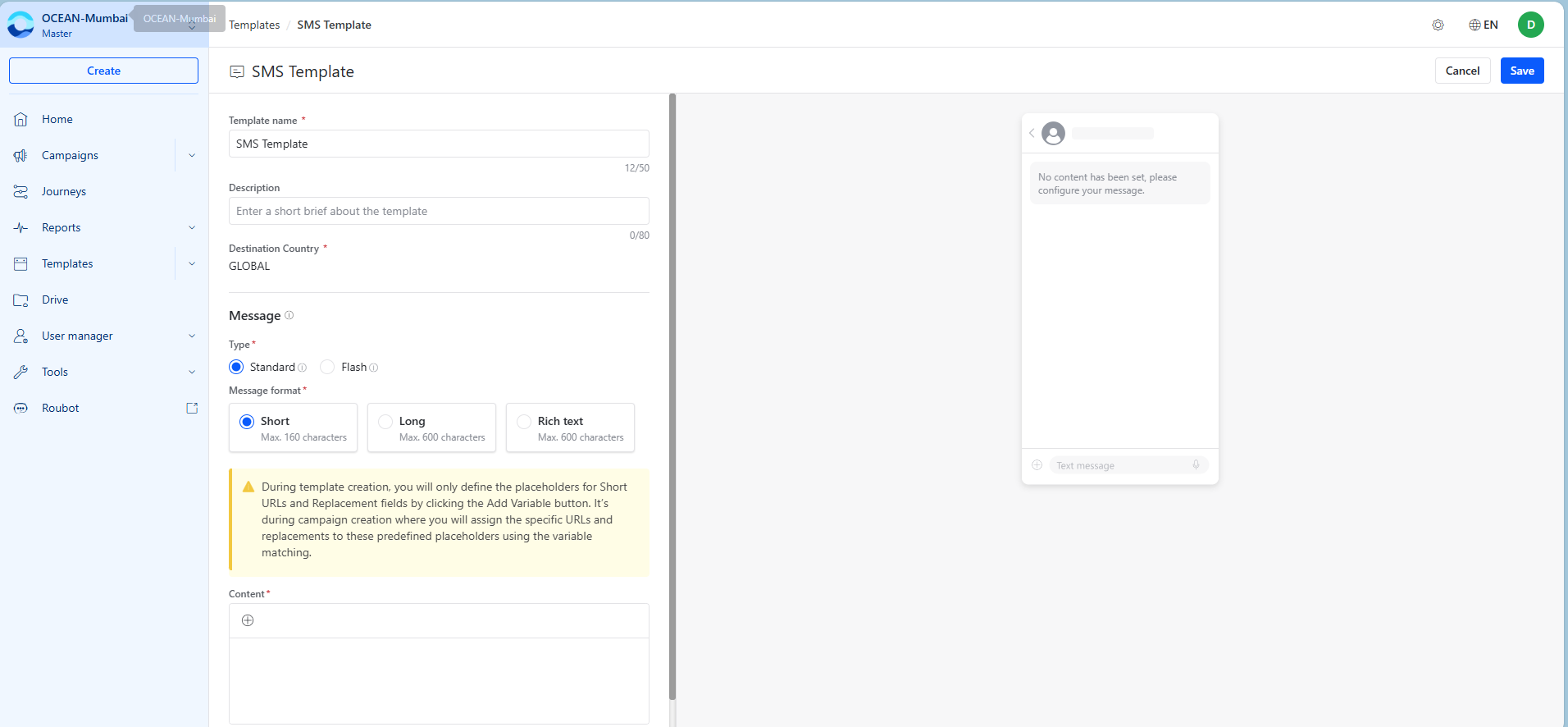Viewport: 1568px width, 727px height.
Task: Open the green D user avatar
Action: (1530, 25)
